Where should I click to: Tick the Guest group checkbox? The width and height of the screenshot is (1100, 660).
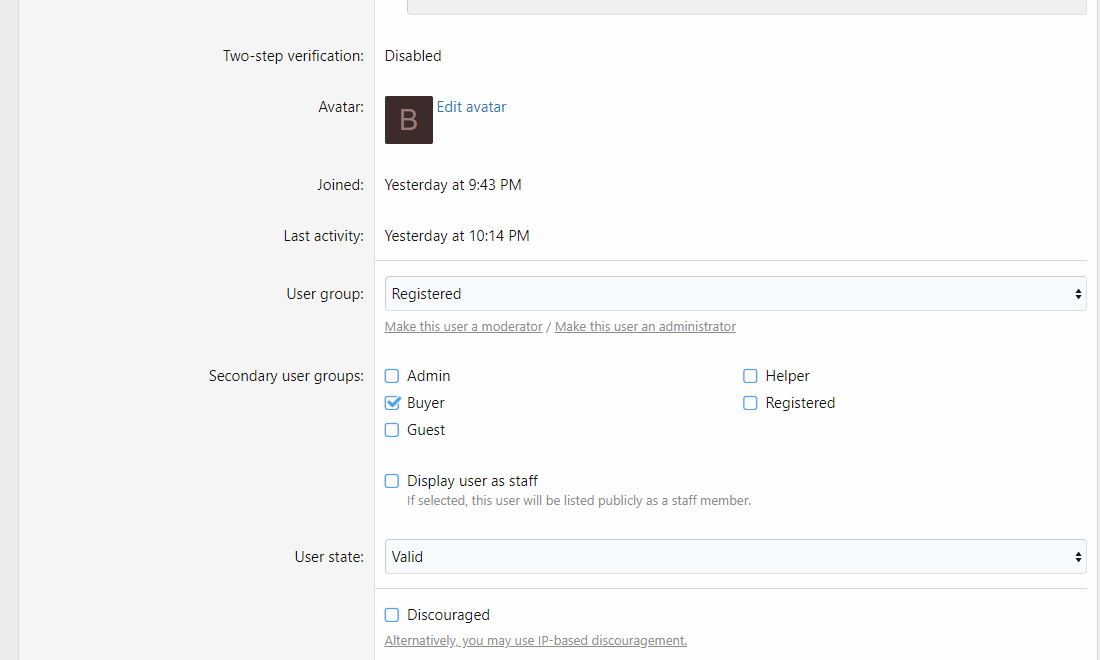click(392, 430)
